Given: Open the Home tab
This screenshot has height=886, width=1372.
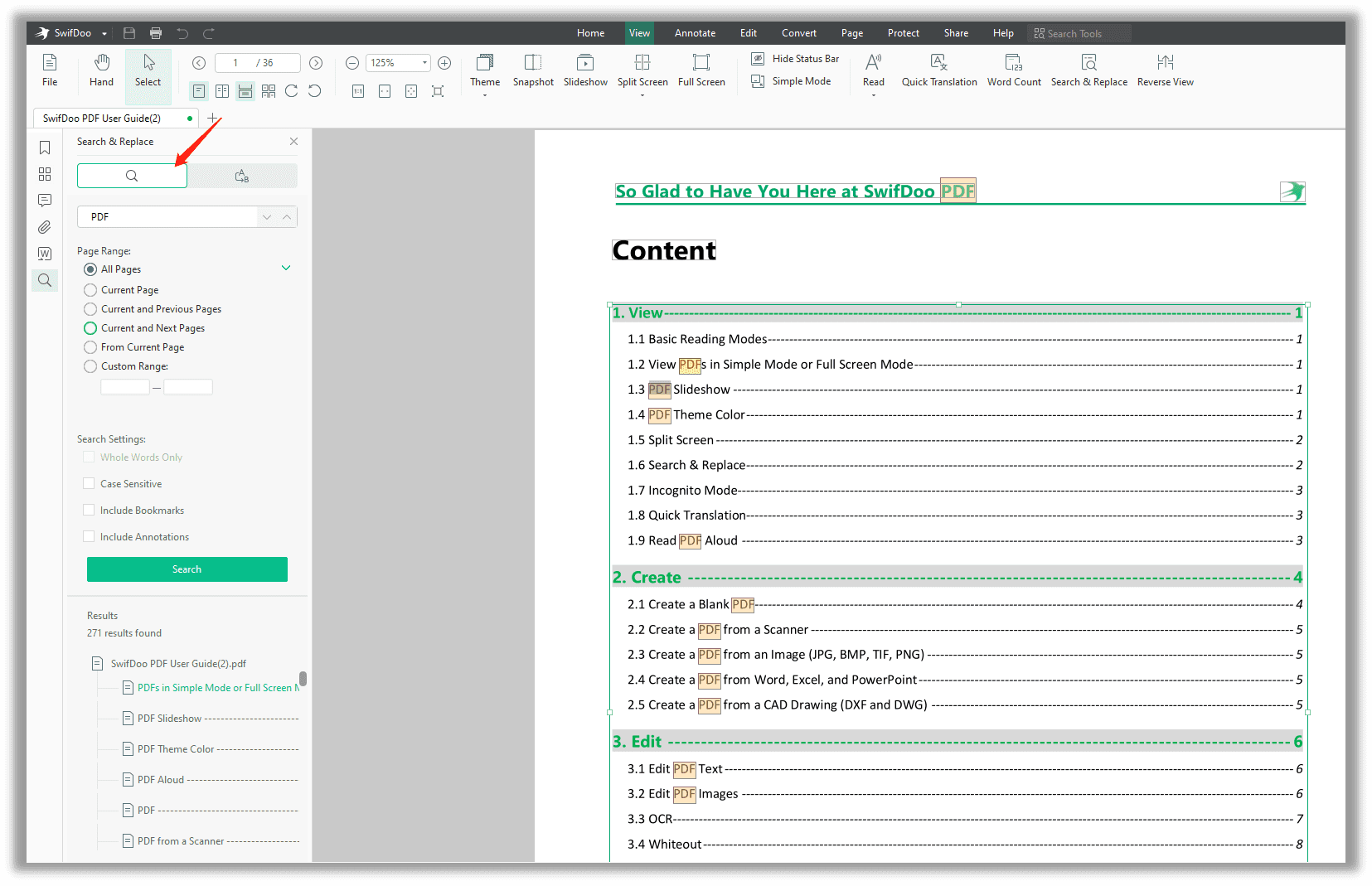Looking at the screenshot, I should pos(590,33).
